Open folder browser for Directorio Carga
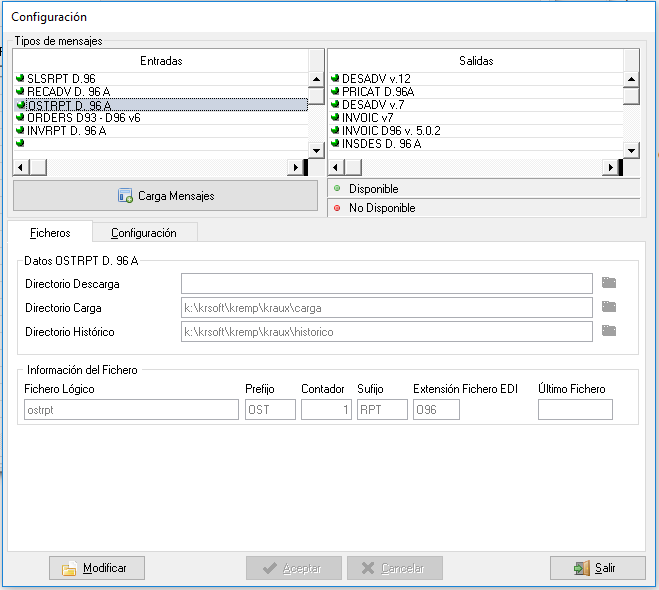The image size is (659, 590). pyautogui.click(x=609, y=307)
